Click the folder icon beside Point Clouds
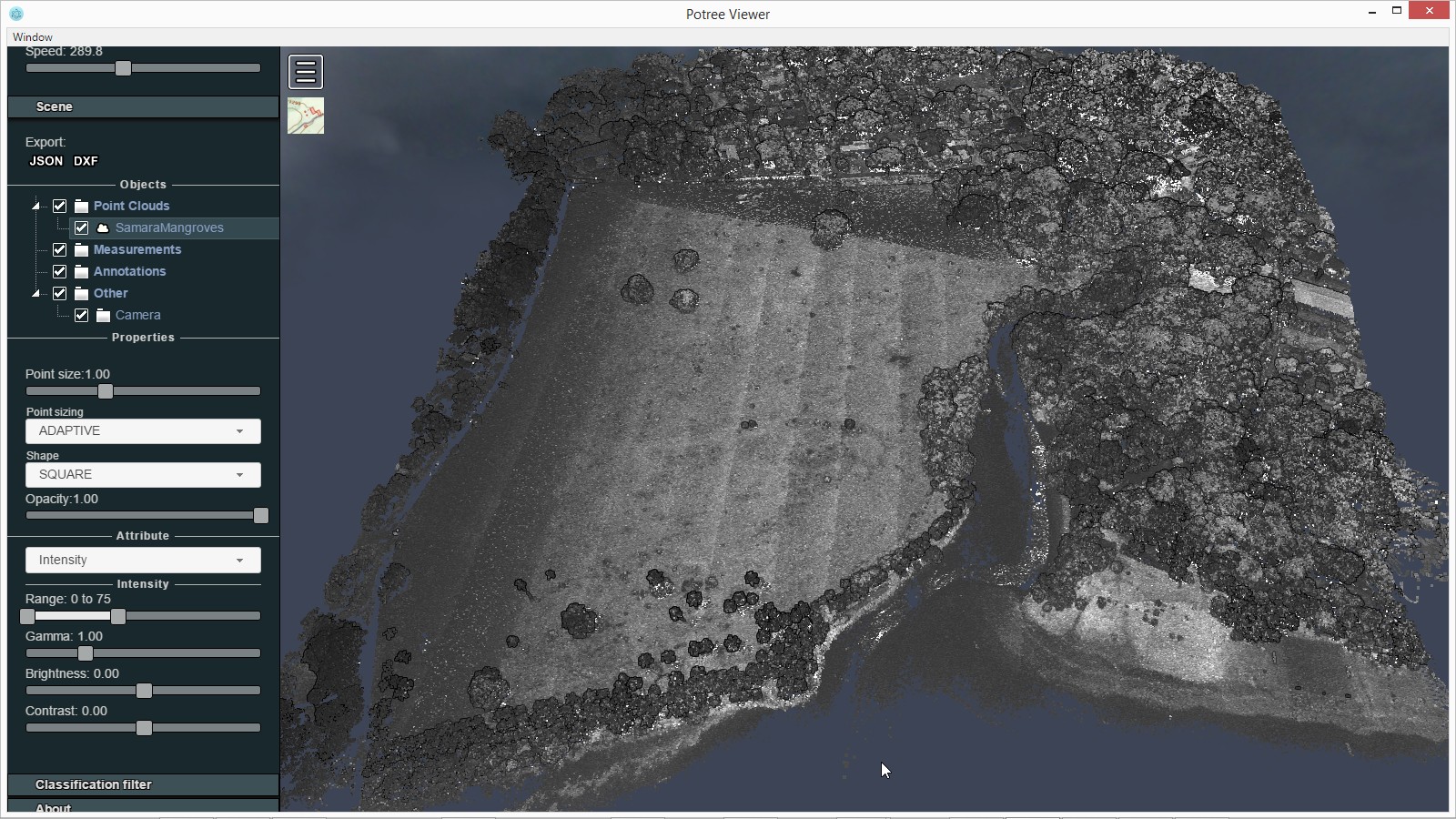 point(81,206)
